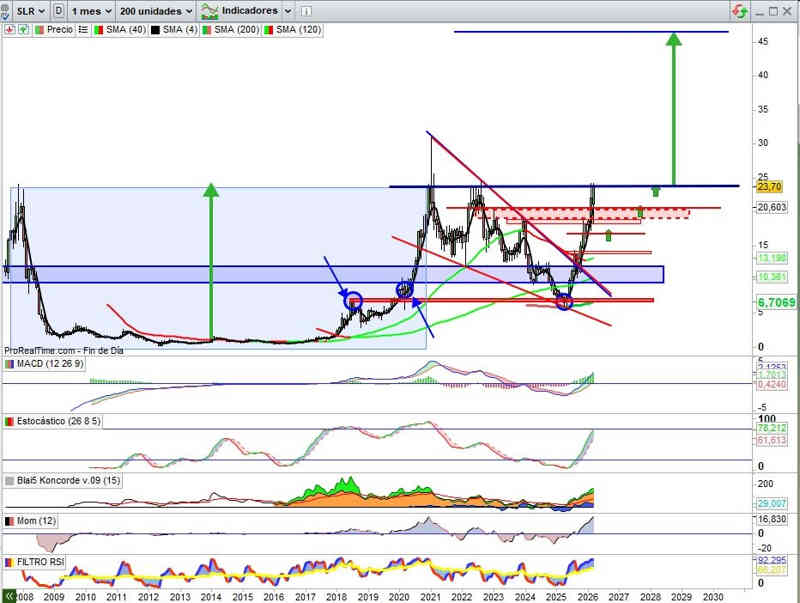
Task: Click the black SMA (4) color swatch
Action: [158, 30]
